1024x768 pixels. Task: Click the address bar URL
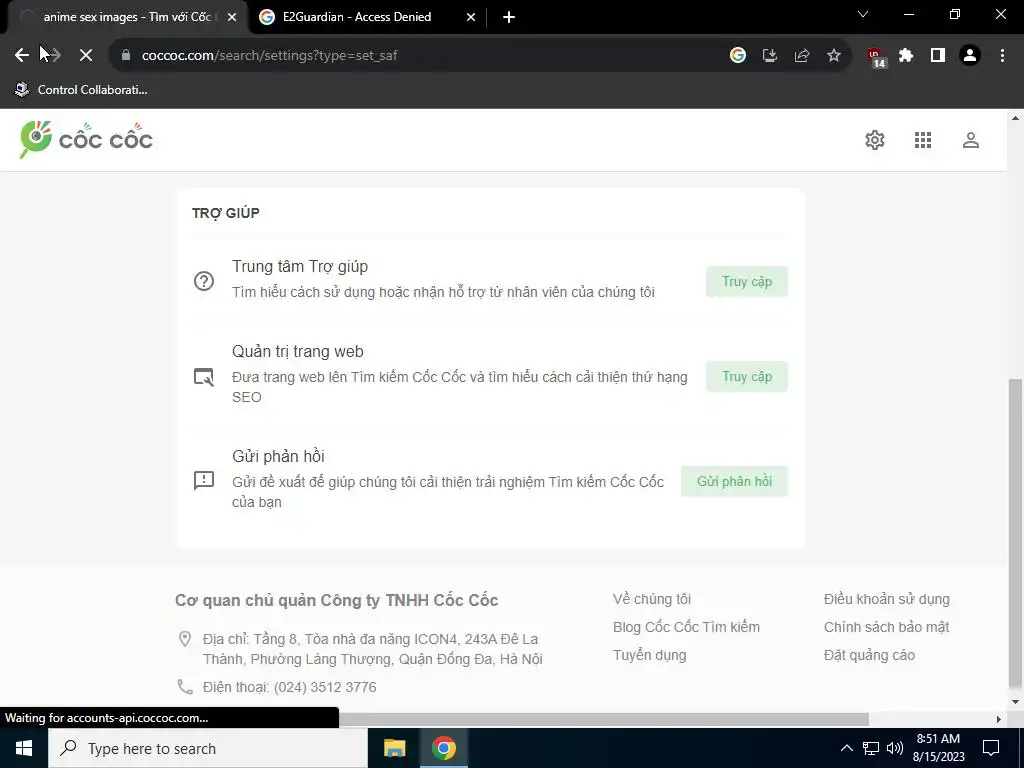click(270, 56)
